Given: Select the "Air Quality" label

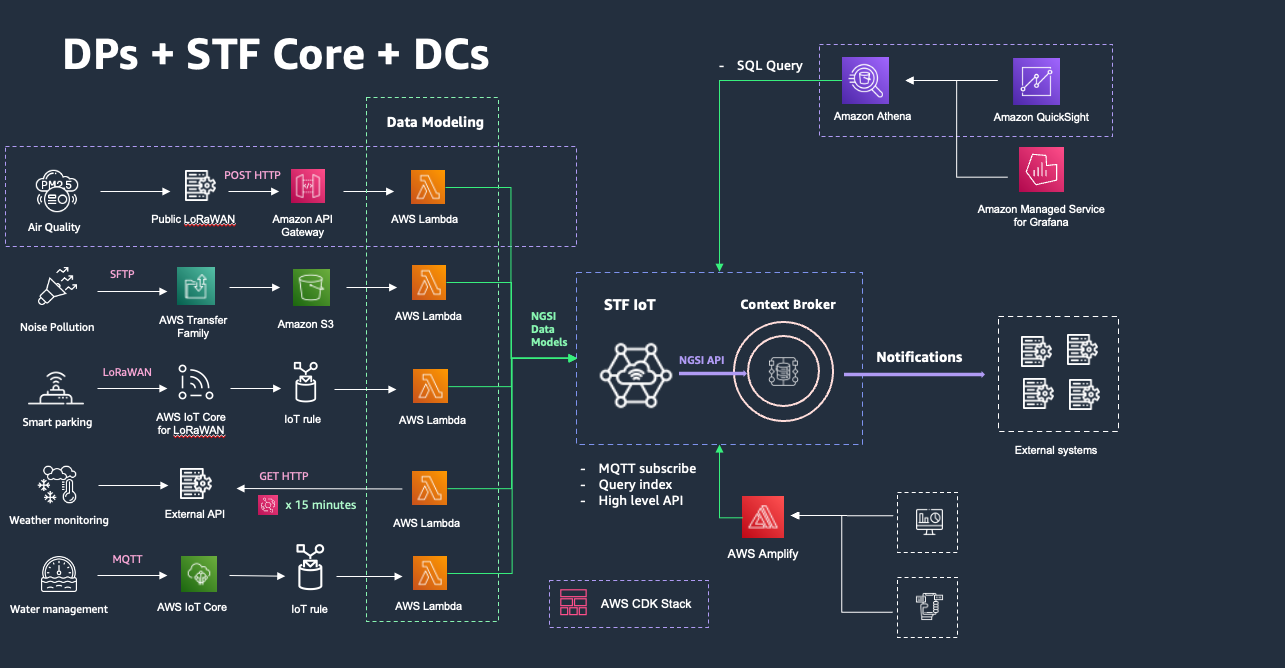Looking at the screenshot, I should coord(56,227).
